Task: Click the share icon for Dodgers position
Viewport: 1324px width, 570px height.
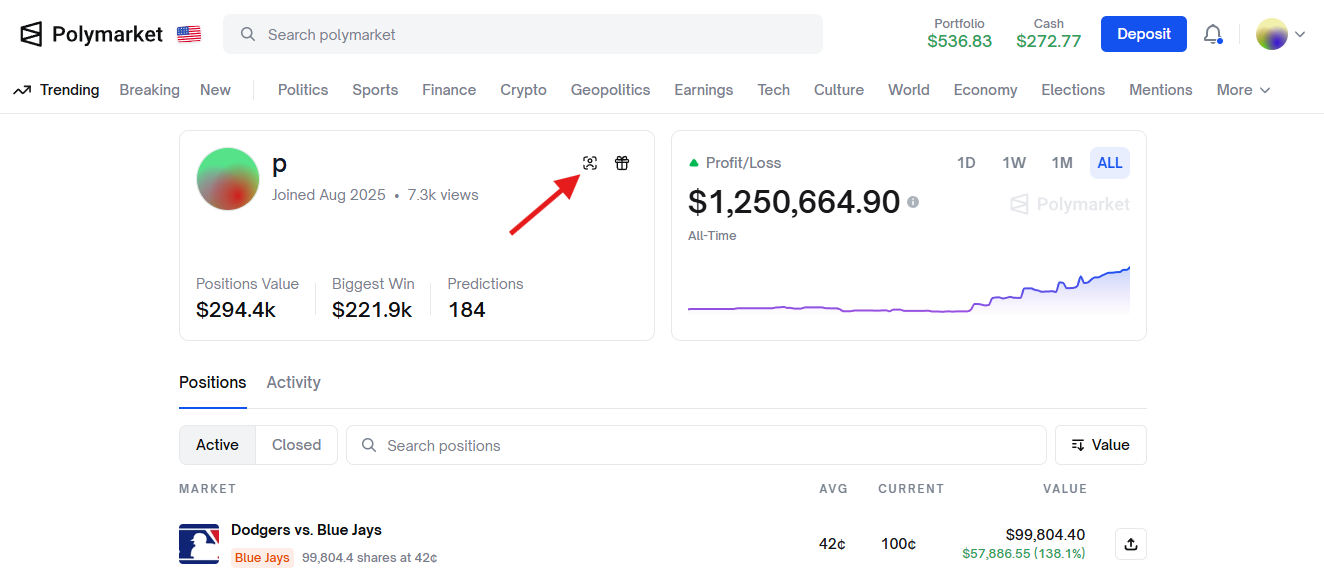Action: tap(1131, 544)
